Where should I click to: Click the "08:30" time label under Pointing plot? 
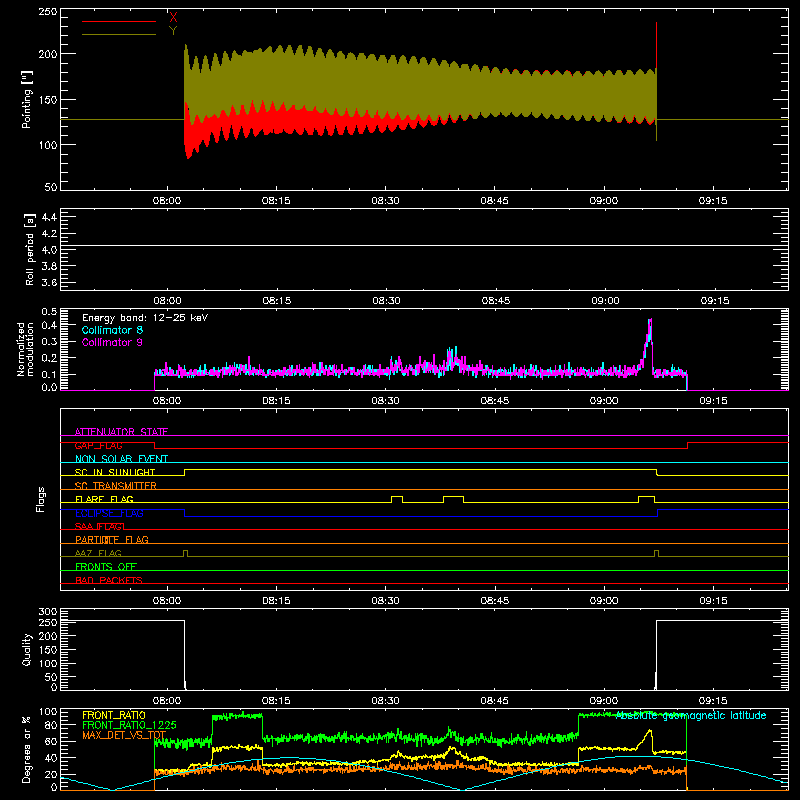(385, 201)
